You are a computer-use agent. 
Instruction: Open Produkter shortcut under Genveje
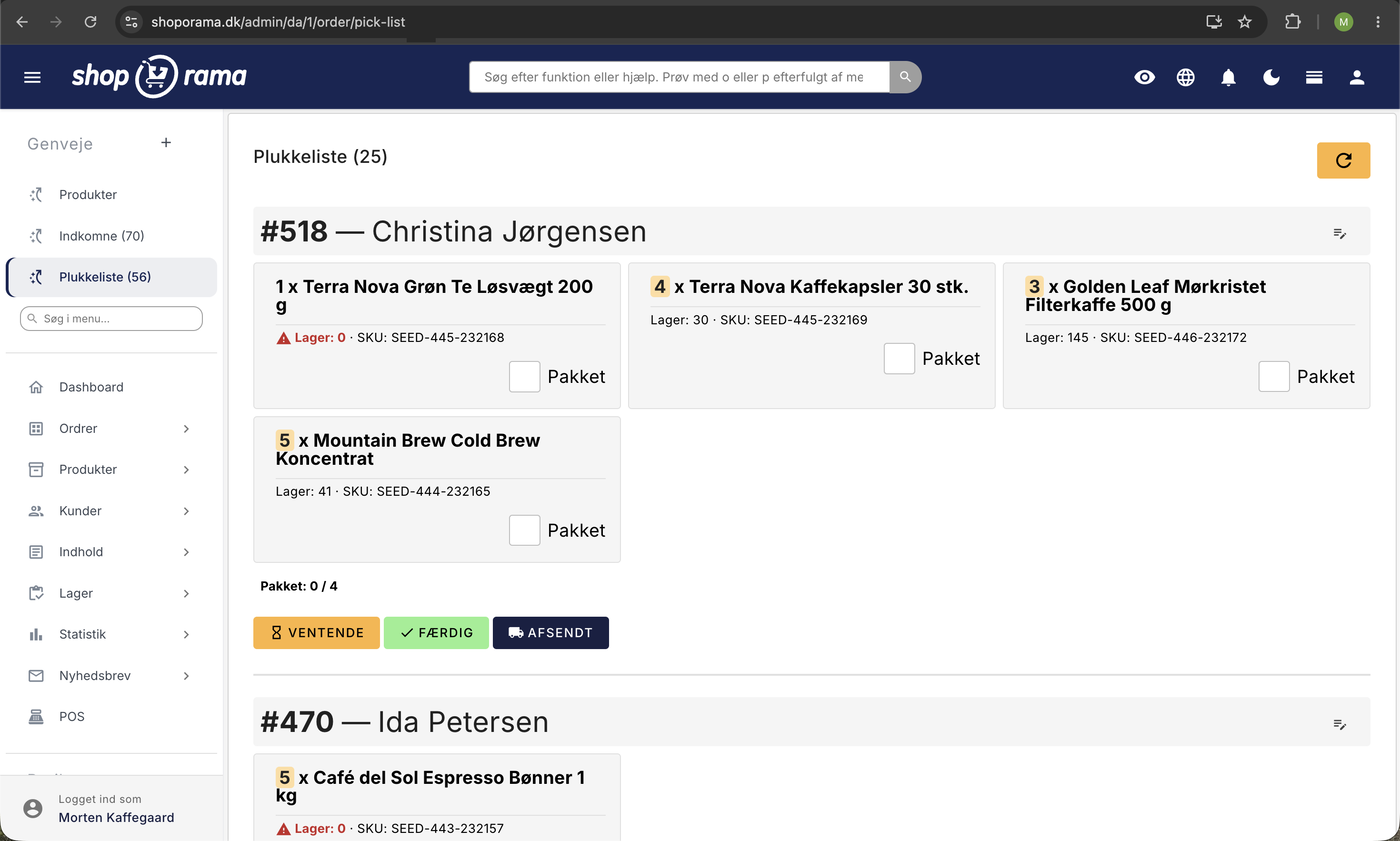click(x=111, y=195)
